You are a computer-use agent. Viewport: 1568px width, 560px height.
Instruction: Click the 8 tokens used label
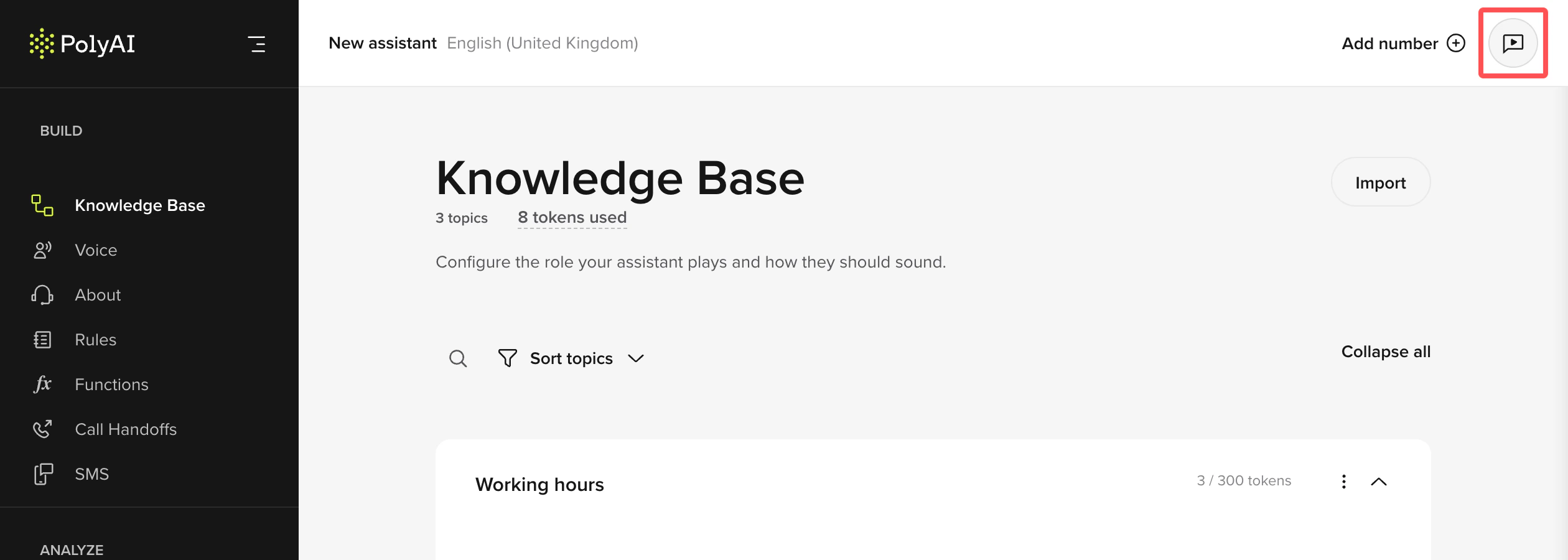pos(572,217)
